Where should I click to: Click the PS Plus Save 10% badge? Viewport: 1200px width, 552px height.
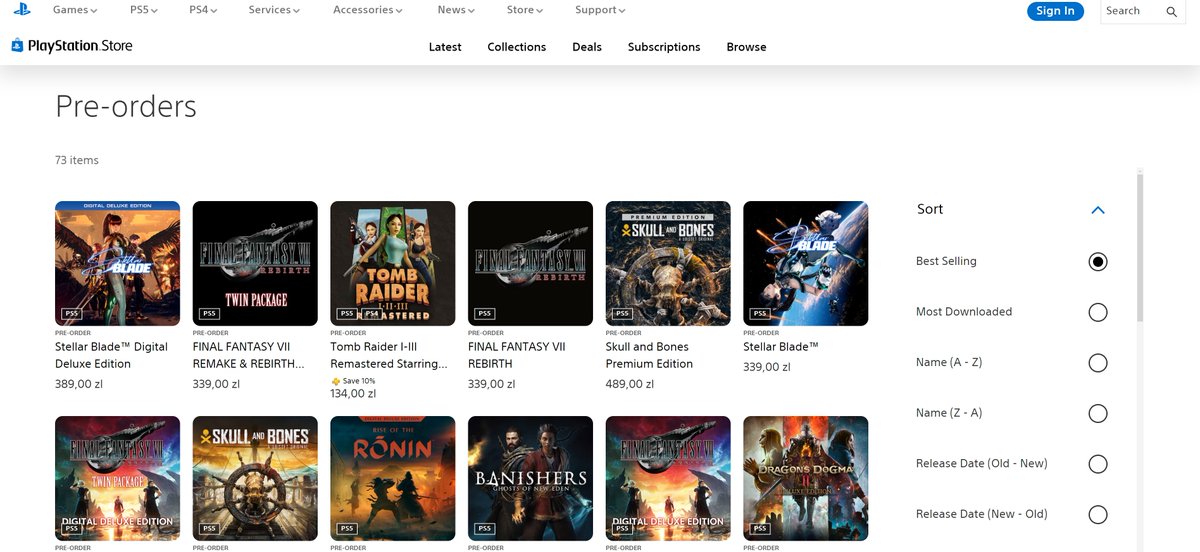(x=352, y=381)
